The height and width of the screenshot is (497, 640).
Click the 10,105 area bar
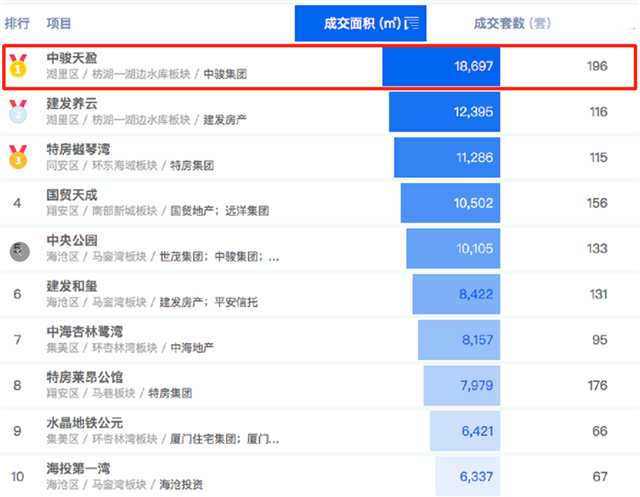pos(453,248)
